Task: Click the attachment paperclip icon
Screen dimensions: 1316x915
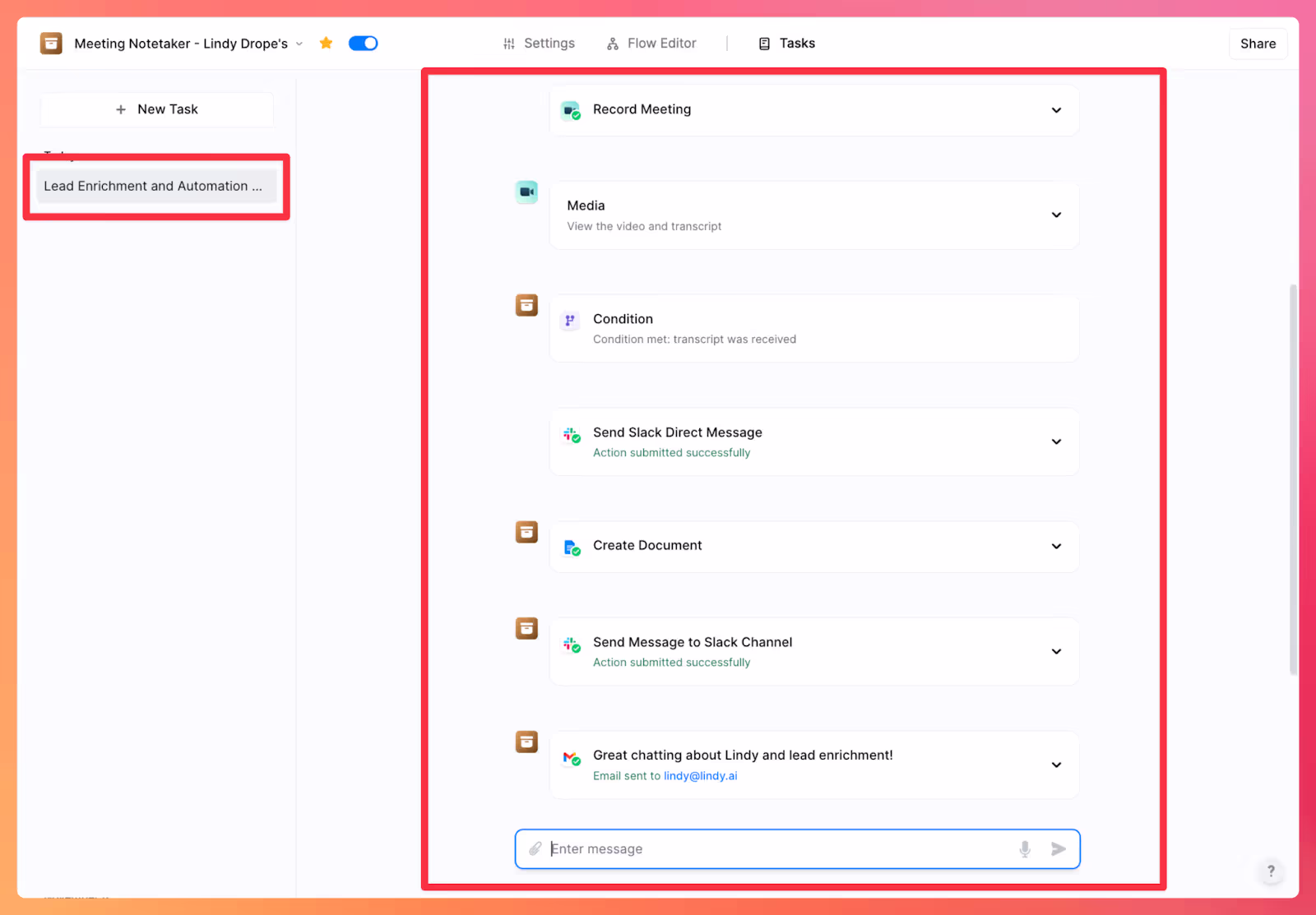Action: coord(535,849)
